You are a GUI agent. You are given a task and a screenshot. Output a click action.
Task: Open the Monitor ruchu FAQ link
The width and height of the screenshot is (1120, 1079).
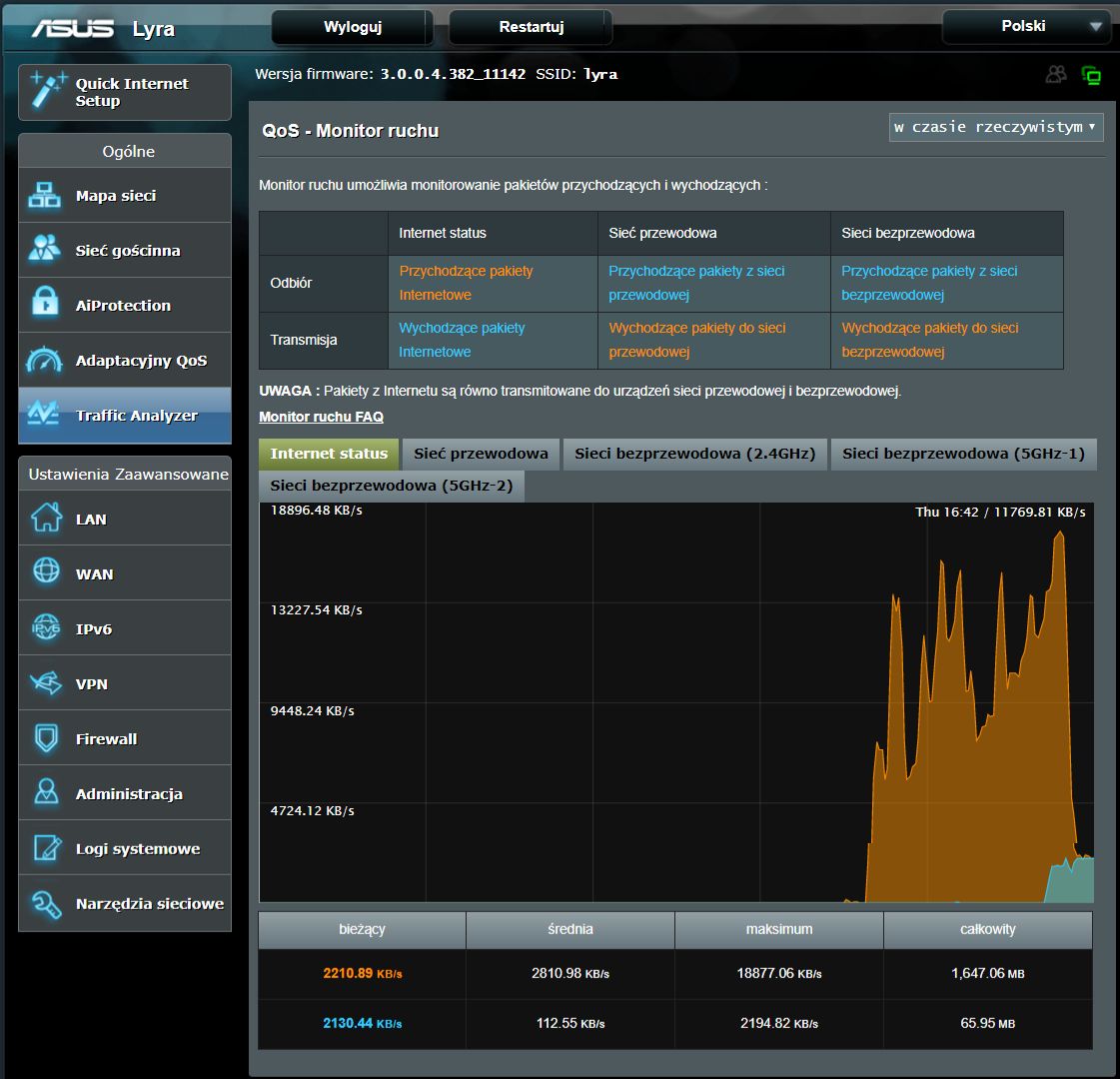click(321, 417)
